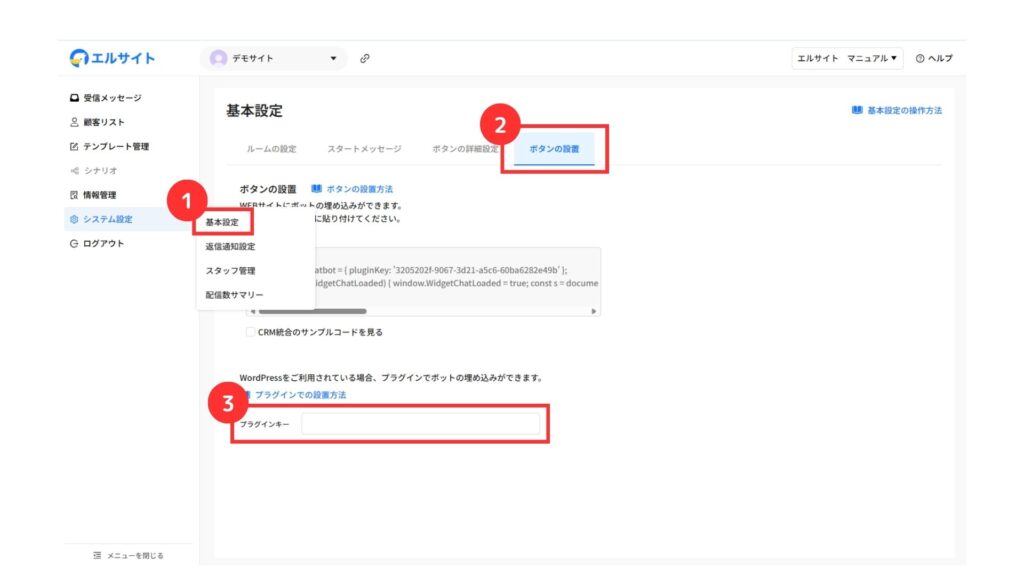Open 情報管理 from sidebar

pos(99,195)
